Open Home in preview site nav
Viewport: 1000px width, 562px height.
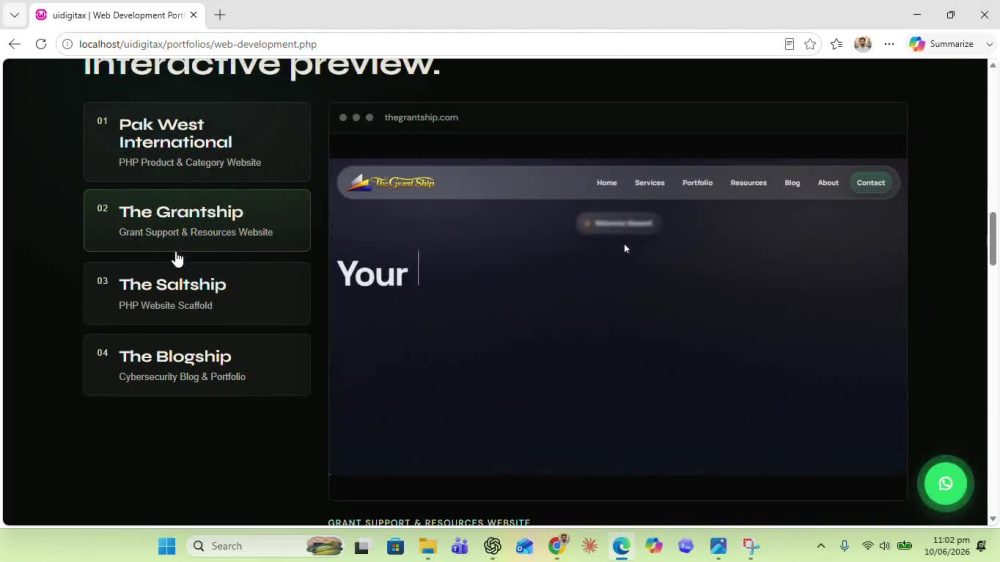tap(607, 182)
